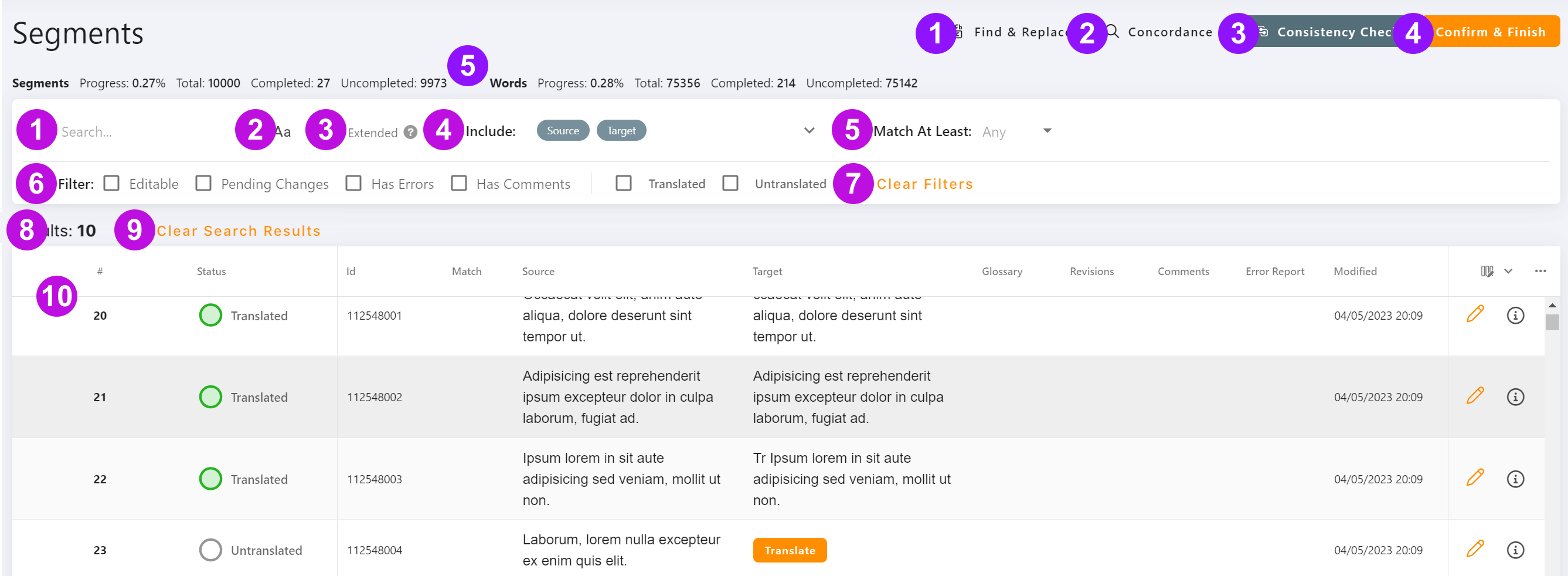
Task: Edit segment 112548001 with the pencil icon
Action: click(1475, 315)
